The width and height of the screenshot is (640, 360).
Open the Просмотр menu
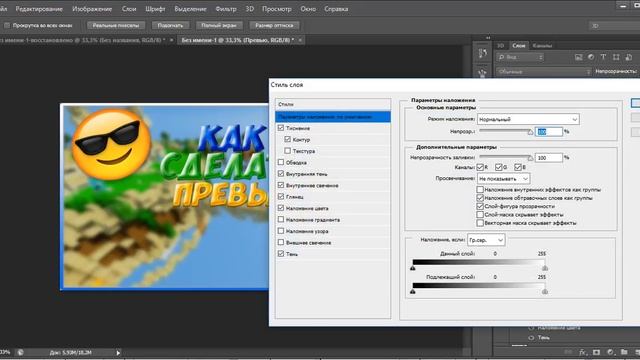(x=277, y=9)
